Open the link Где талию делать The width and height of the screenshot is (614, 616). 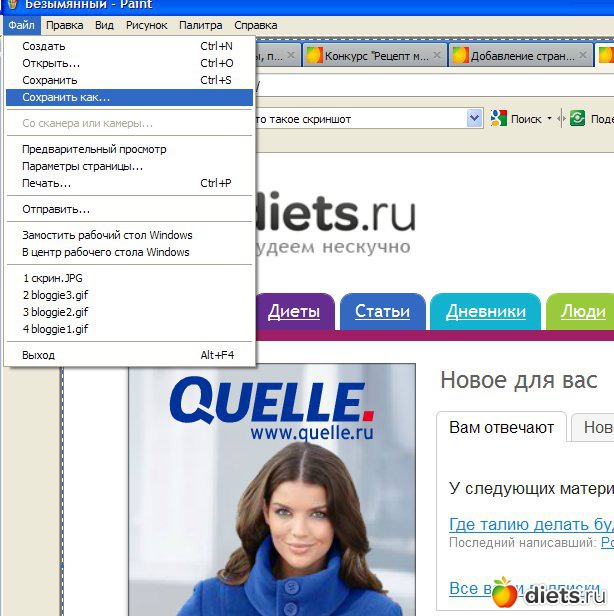click(530, 524)
